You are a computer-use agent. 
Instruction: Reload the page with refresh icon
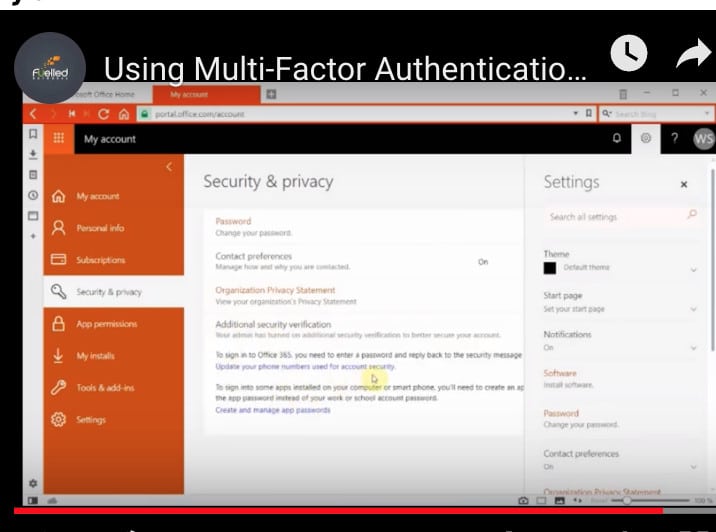pyautogui.click(x=104, y=114)
